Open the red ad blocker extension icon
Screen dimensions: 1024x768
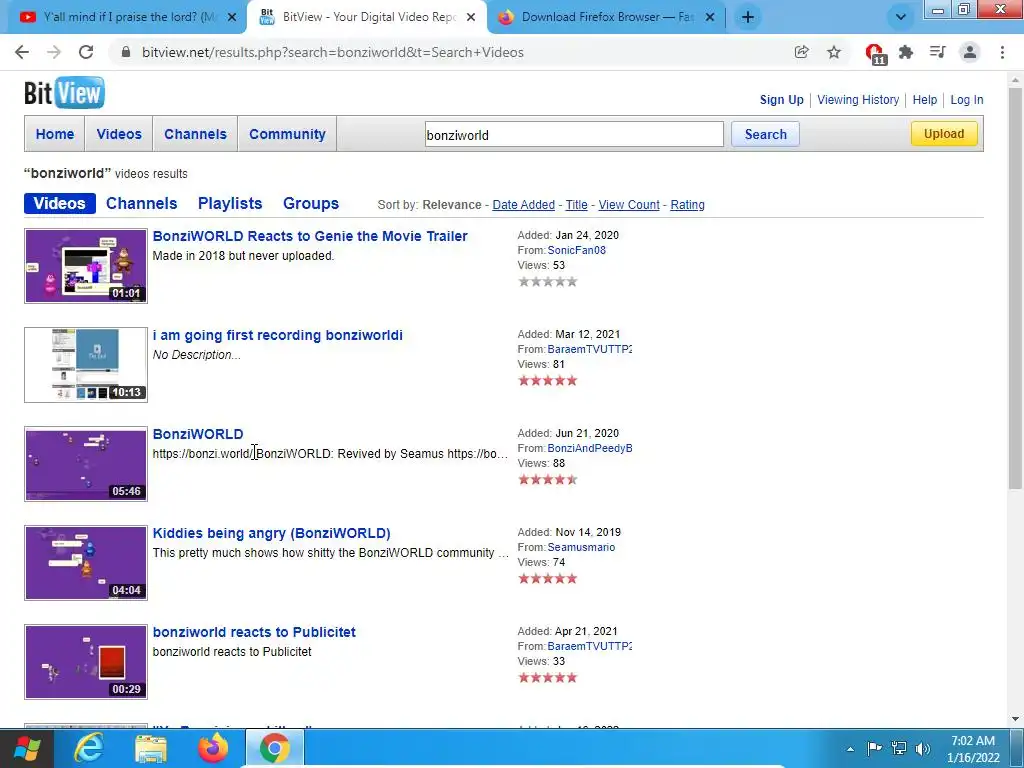click(x=874, y=53)
